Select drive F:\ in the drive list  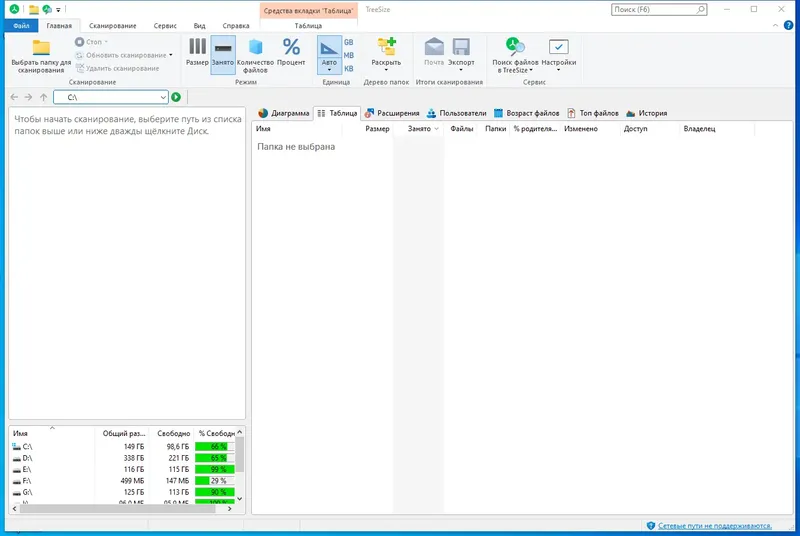click(x=121, y=481)
